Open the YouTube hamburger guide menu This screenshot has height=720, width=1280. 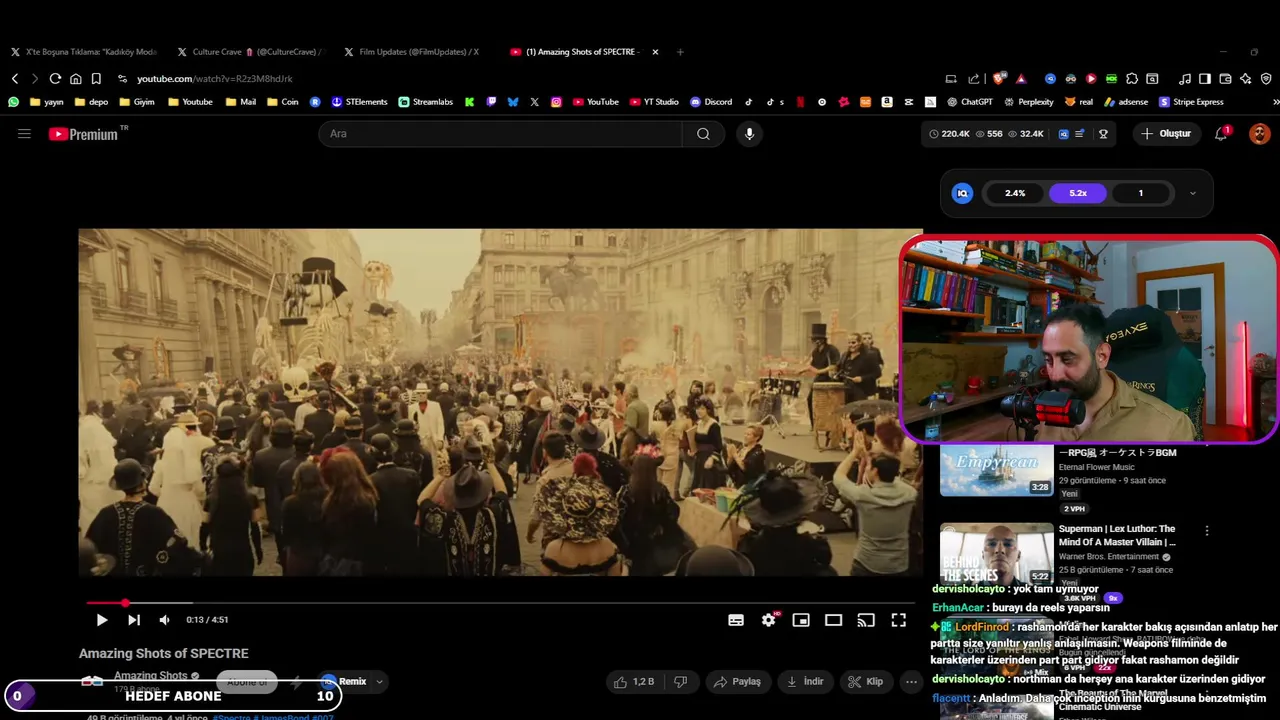(24, 133)
